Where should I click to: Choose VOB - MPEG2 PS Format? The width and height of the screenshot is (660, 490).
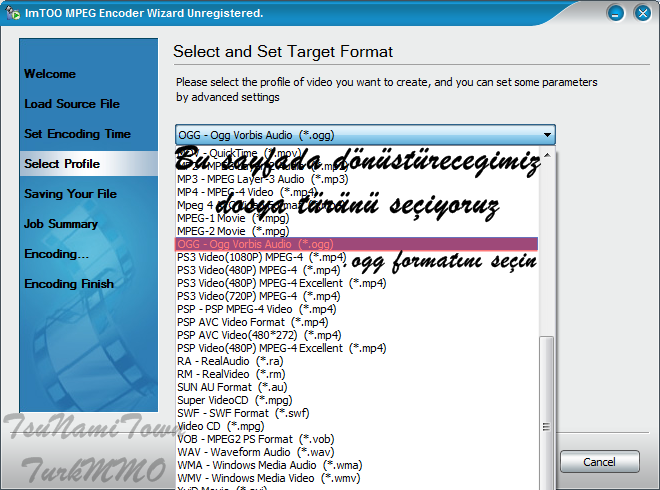pyautogui.click(x=357, y=440)
